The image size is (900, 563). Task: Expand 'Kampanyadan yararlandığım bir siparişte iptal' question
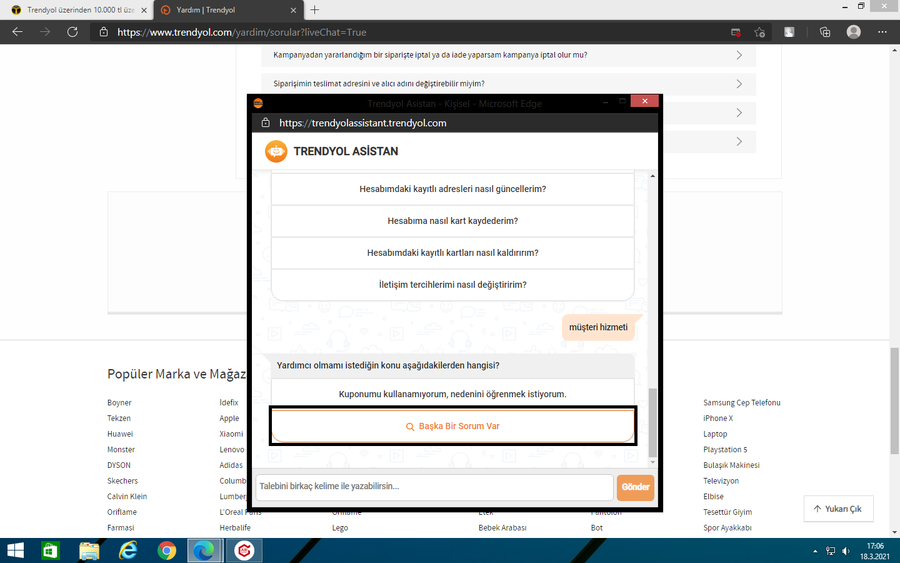click(508, 55)
